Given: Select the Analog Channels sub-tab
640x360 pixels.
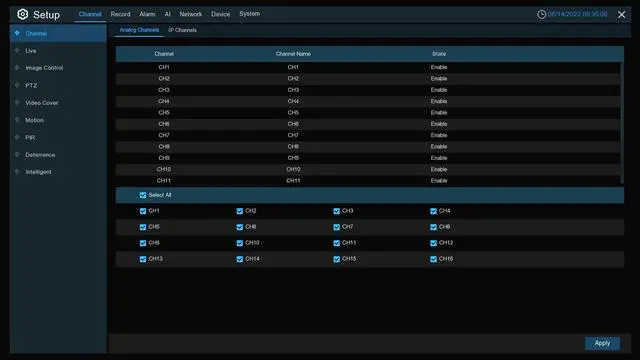Looking at the screenshot, I should [x=139, y=30].
